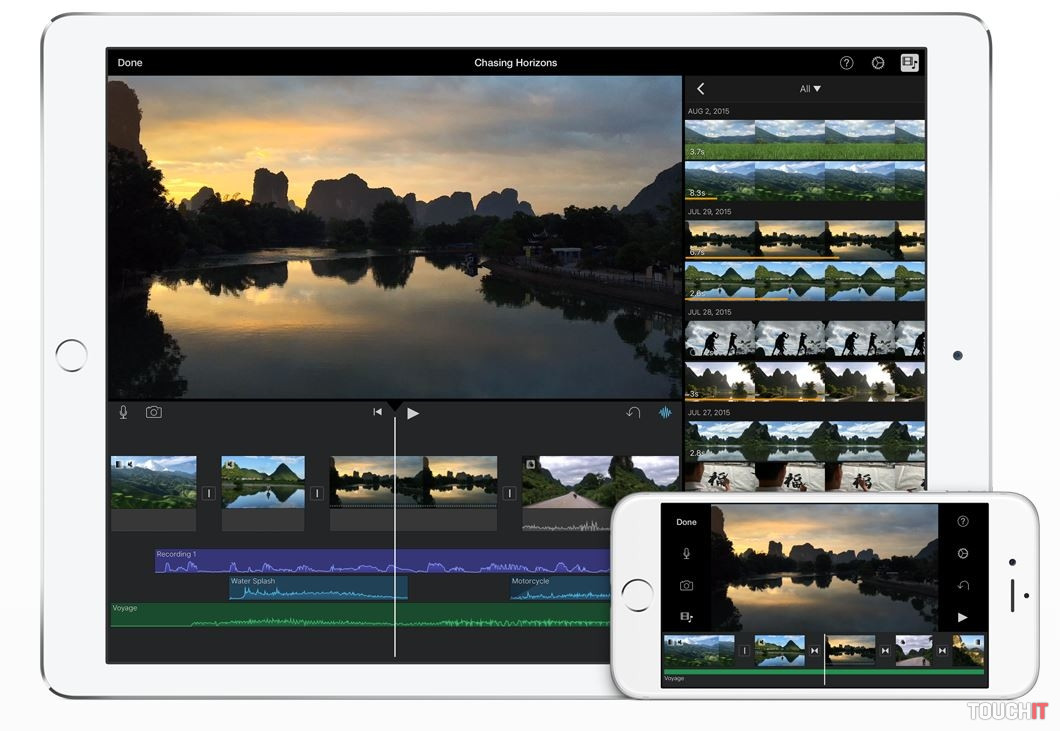Tap the iPhone microphone icon

686,553
